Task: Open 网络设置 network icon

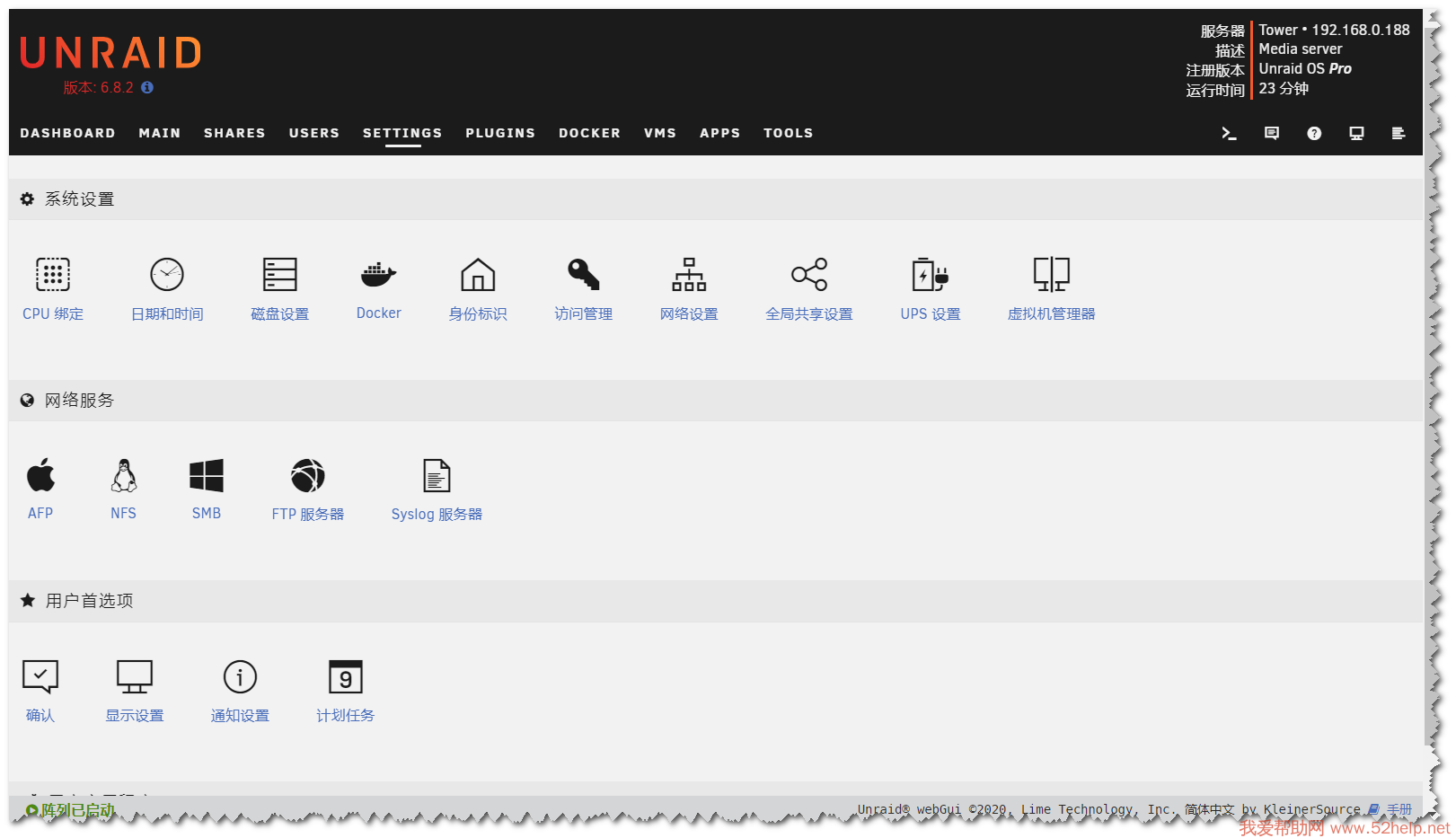Action: pos(689,274)
